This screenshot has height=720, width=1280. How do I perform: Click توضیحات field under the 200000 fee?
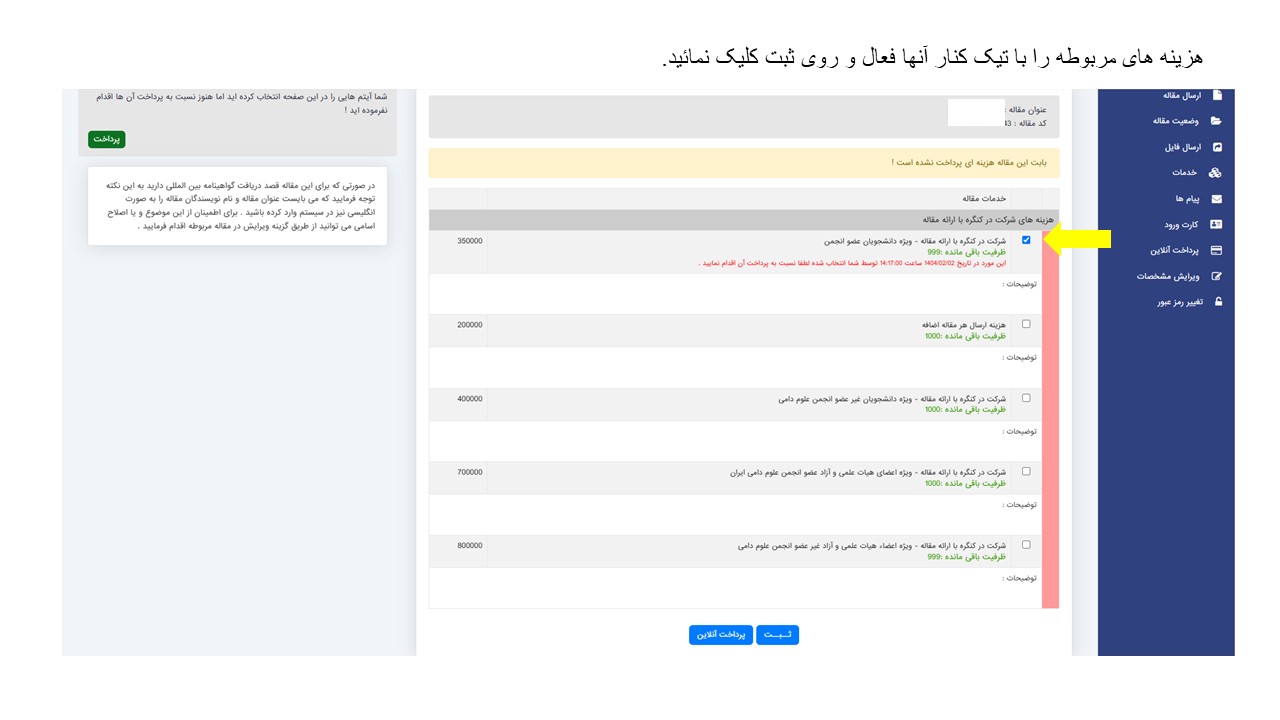735,367
